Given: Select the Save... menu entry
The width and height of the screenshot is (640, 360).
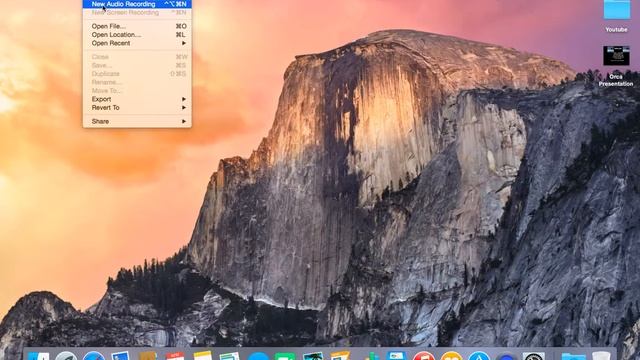Looking at the screenshot, I should pos(137,65).
